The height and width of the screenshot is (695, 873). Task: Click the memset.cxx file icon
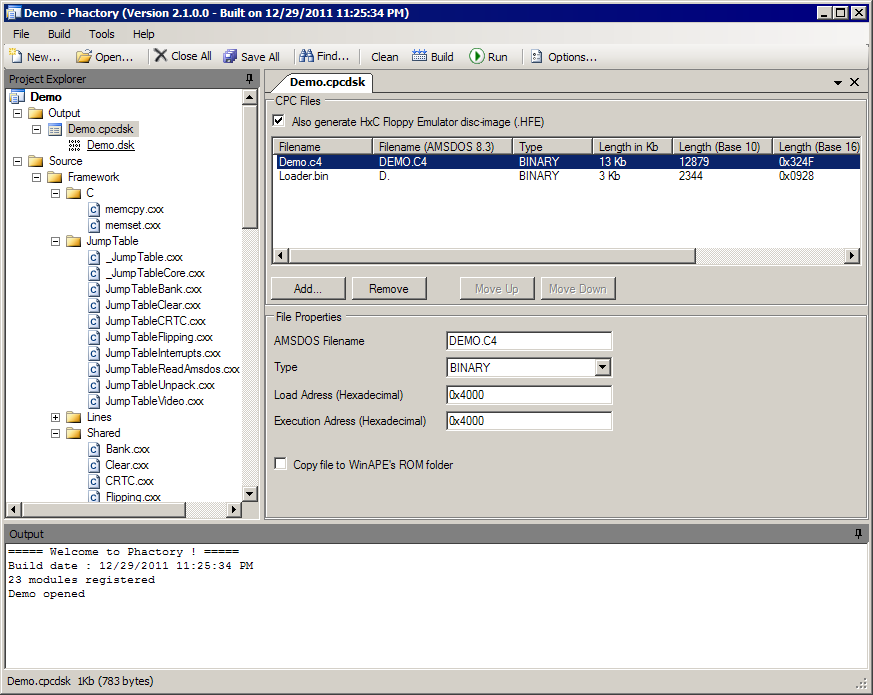coord(94,226)
